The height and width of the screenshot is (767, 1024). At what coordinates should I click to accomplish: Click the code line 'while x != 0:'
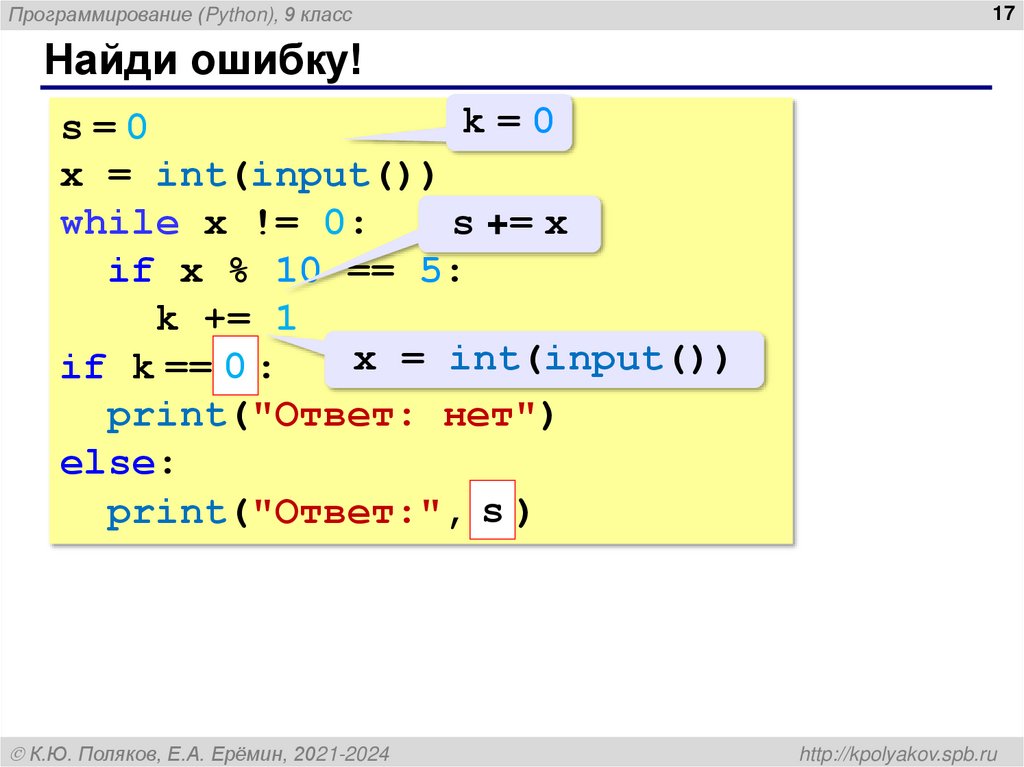click(212, 223)
